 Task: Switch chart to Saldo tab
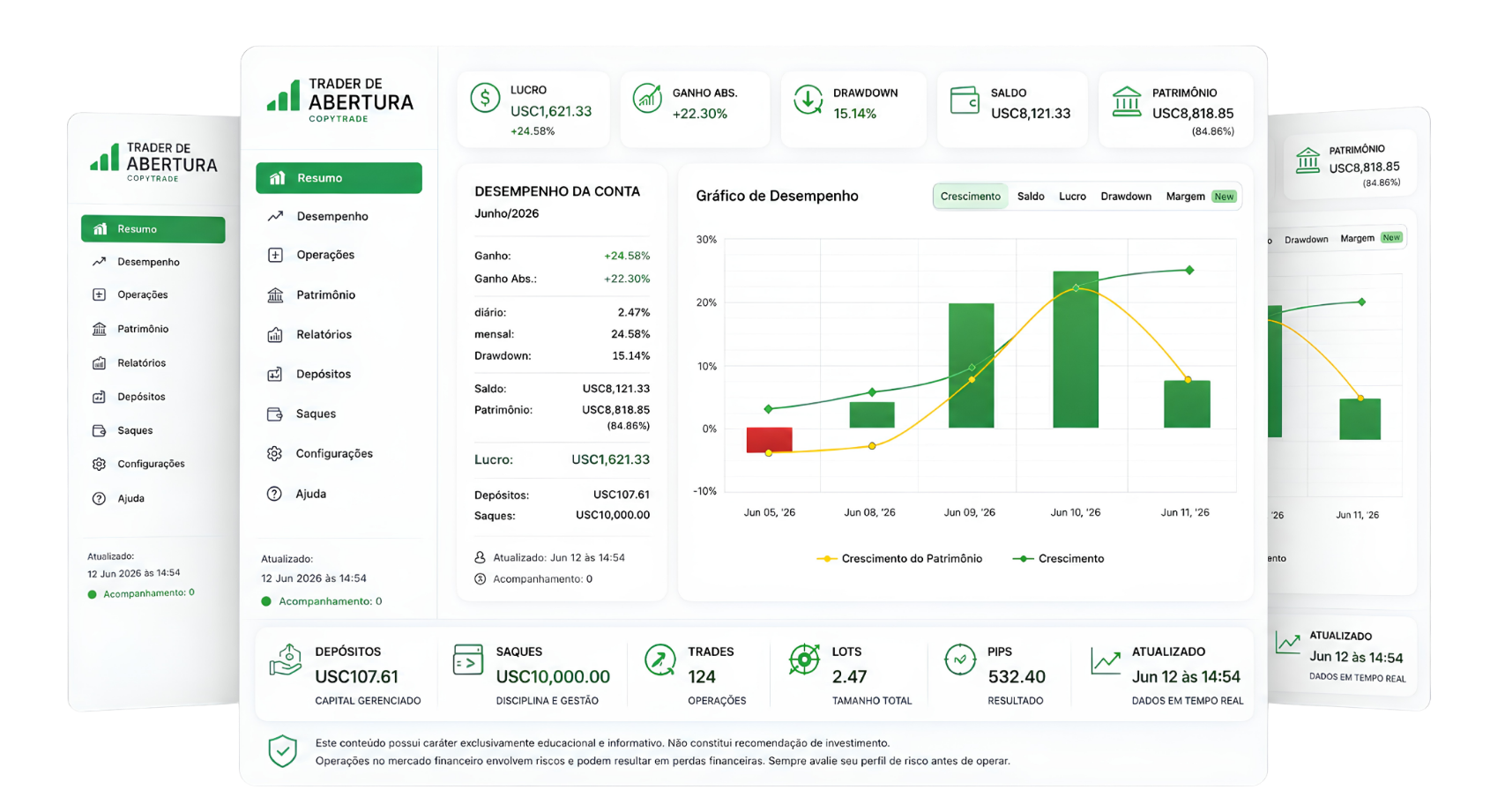[1031, 197]
